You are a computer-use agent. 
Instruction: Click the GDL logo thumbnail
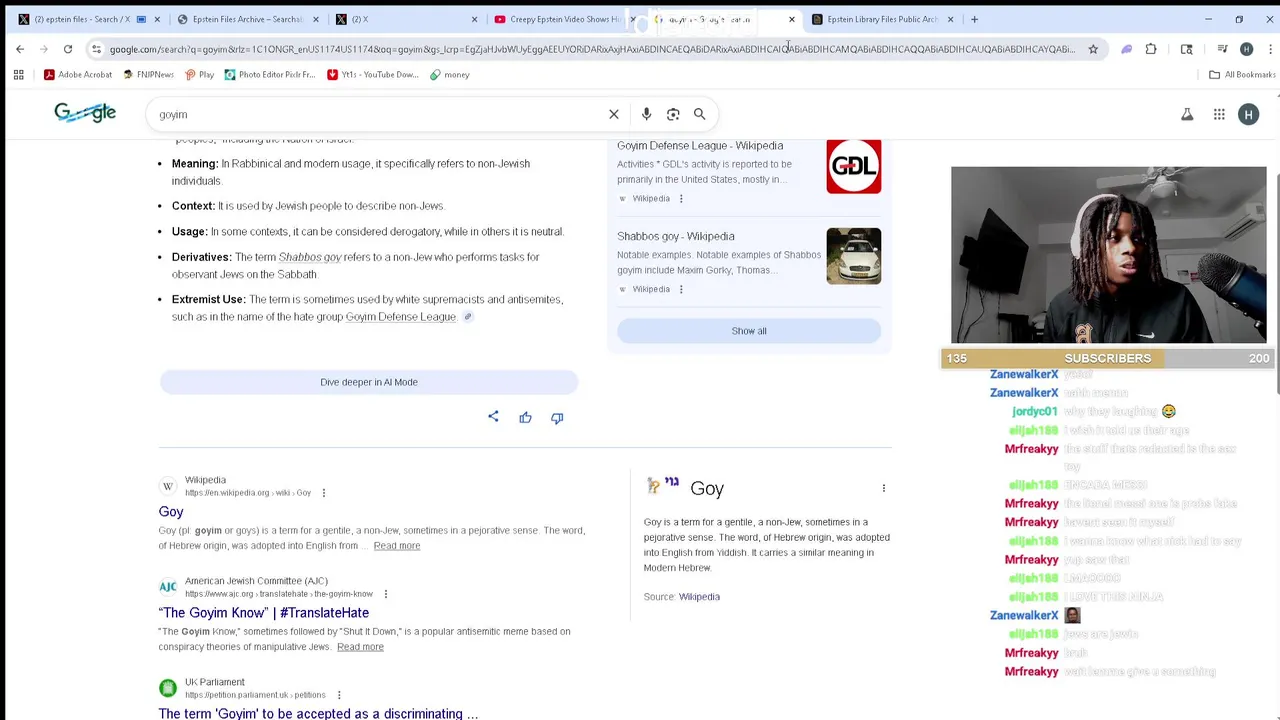pos(854,166)
